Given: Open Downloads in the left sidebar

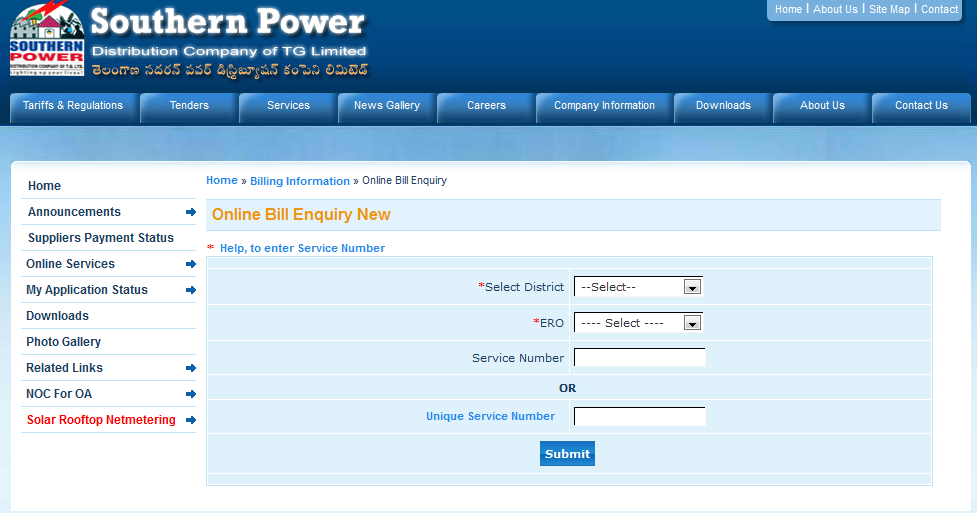Looking at the screenshot, I should (57, 316).
